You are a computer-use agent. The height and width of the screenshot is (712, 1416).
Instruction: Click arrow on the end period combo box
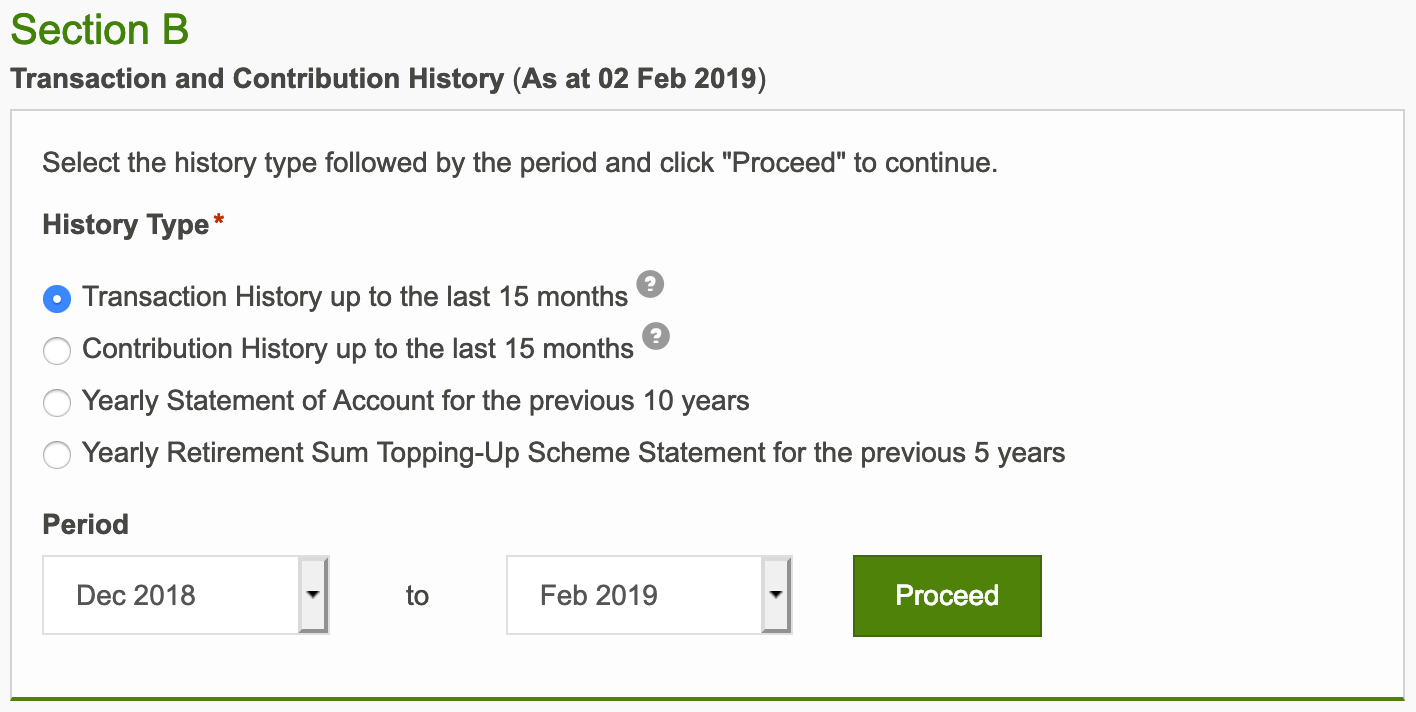point(776,595)
